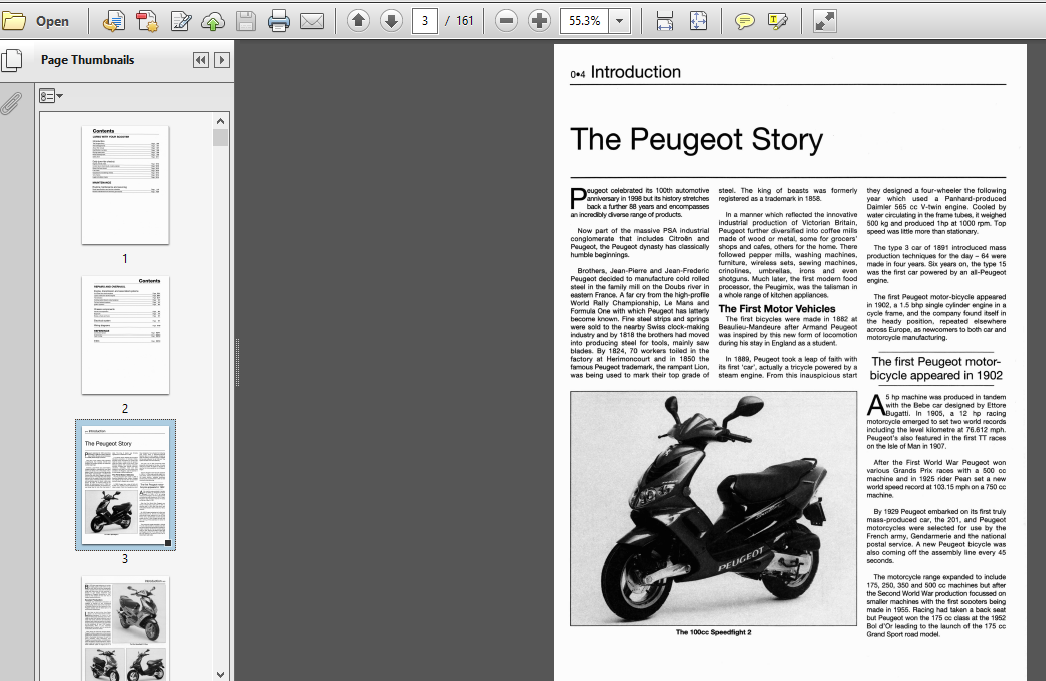This screenshot has height=681, width=1046.
Task: Click the thumbnail scrollbar thumb
Action: pyautogui.click(x=220, y=137)
